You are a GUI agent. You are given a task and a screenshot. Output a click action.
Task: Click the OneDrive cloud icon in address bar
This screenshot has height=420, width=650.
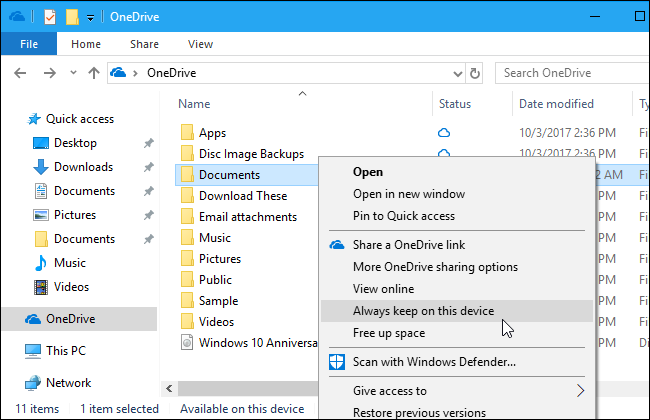tap(118, 73)
